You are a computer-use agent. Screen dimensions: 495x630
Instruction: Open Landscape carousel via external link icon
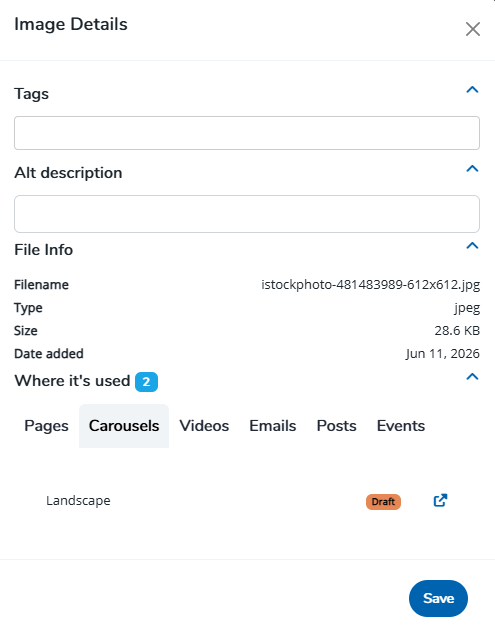[x=440, y=500]
